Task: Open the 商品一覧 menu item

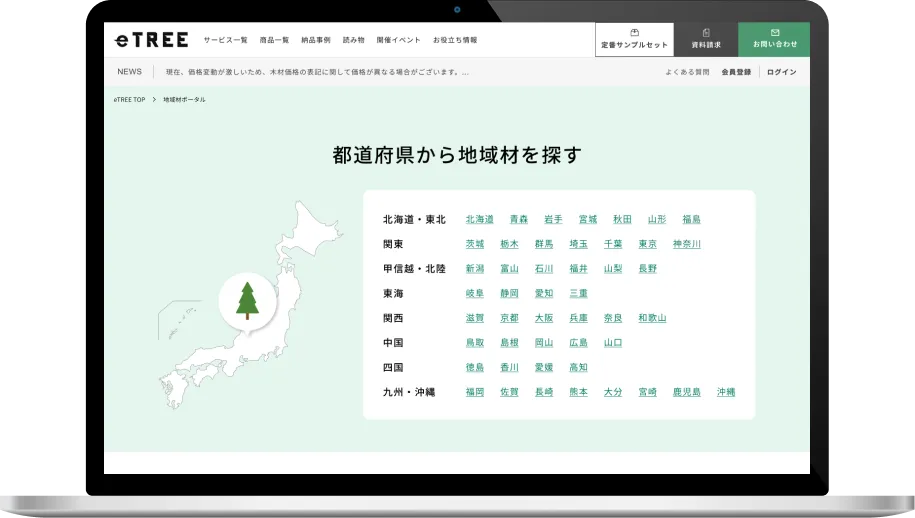Action: pos(273,40)
